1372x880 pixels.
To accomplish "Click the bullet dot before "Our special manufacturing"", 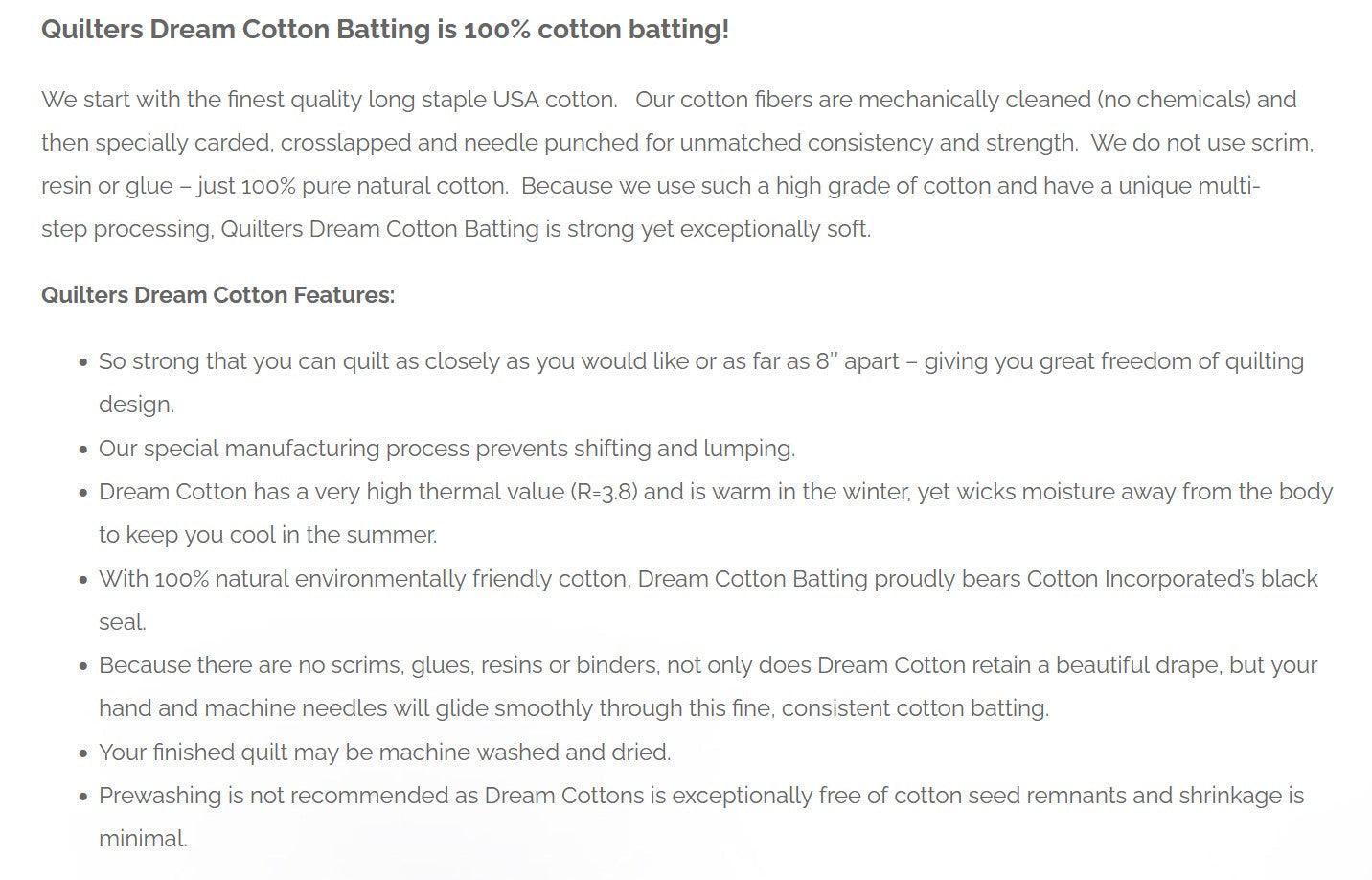I will [x=83, y=450].
